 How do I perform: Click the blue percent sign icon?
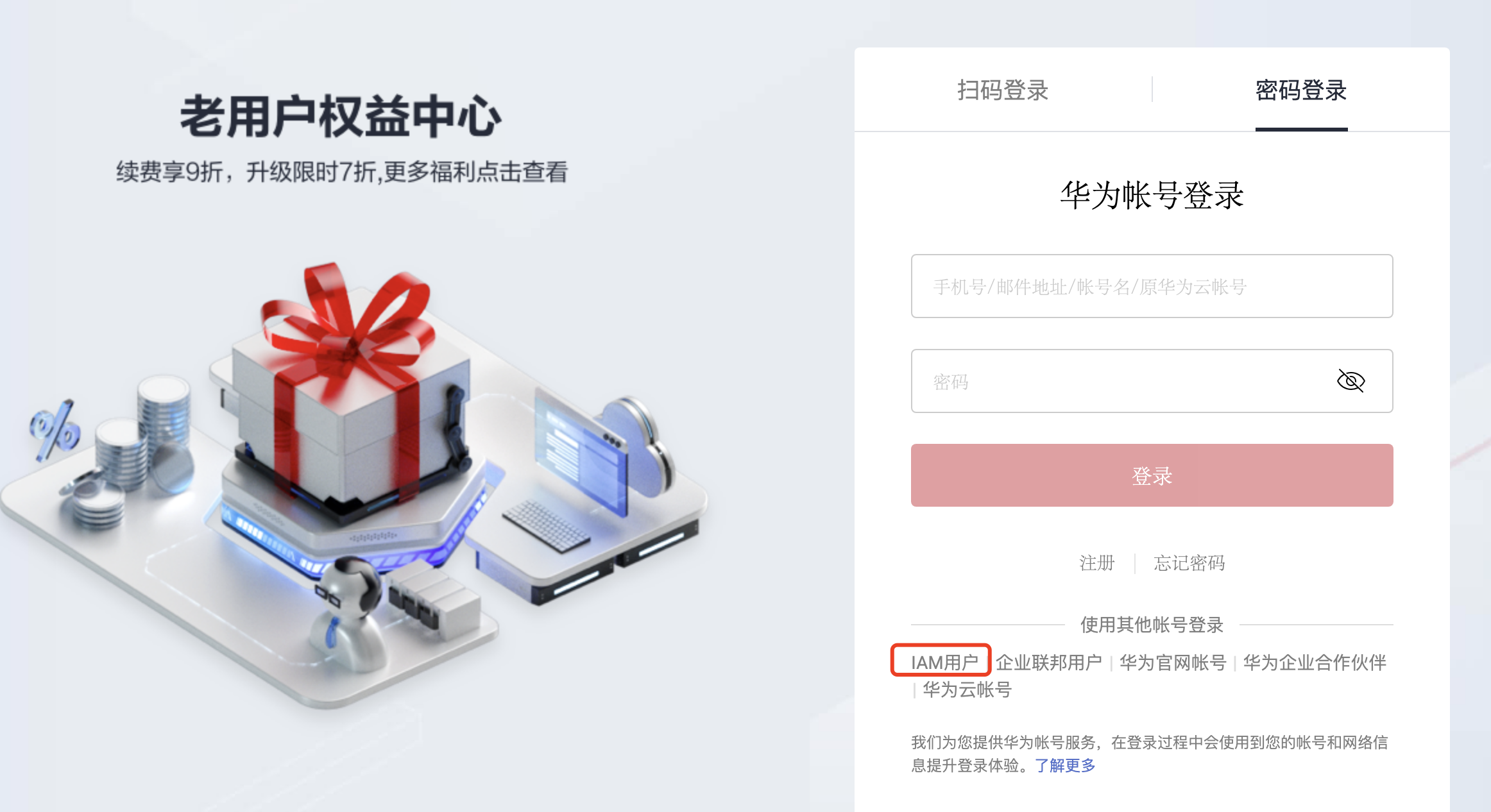pos(55,431)
